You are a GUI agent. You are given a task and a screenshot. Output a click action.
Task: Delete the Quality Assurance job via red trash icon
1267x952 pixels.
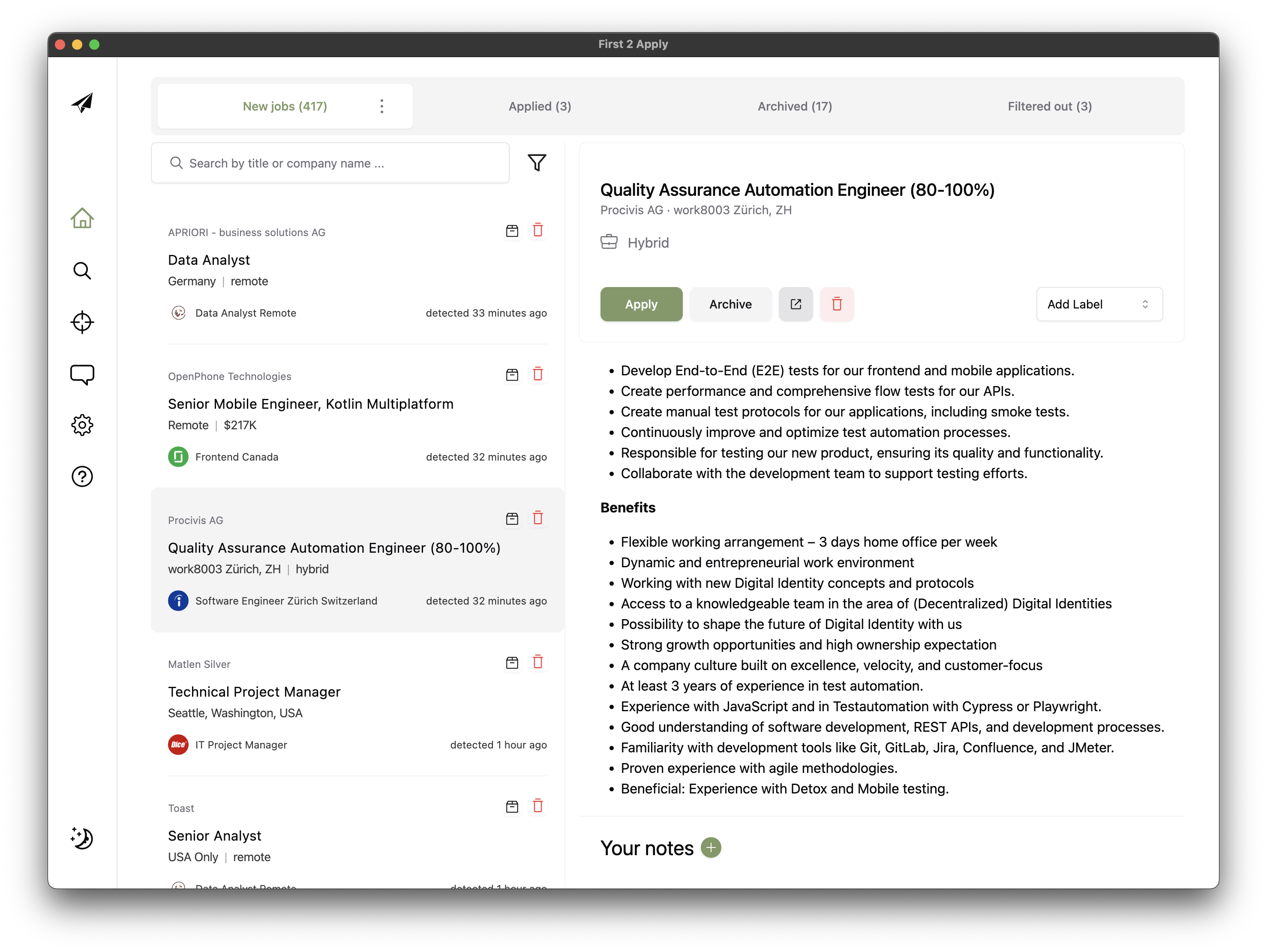[538, 518]
